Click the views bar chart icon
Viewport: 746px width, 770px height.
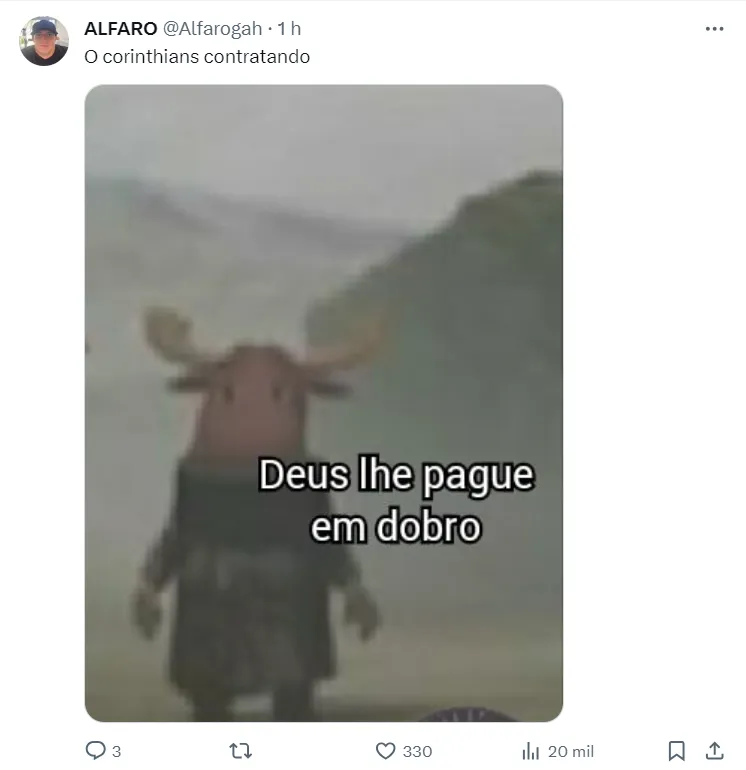530,751
